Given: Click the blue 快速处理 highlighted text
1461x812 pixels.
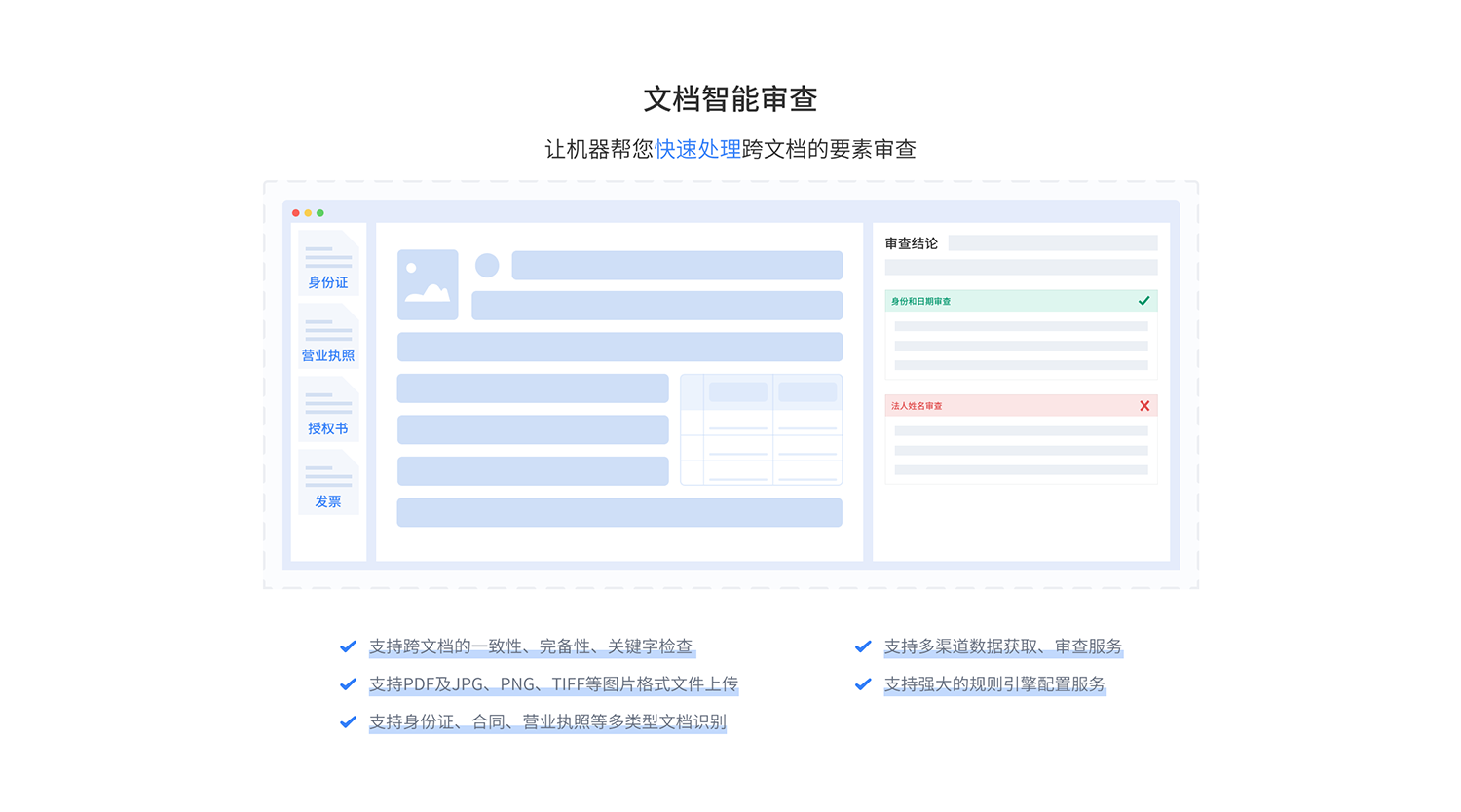Looking at the screenshot, I should point(698,149).
